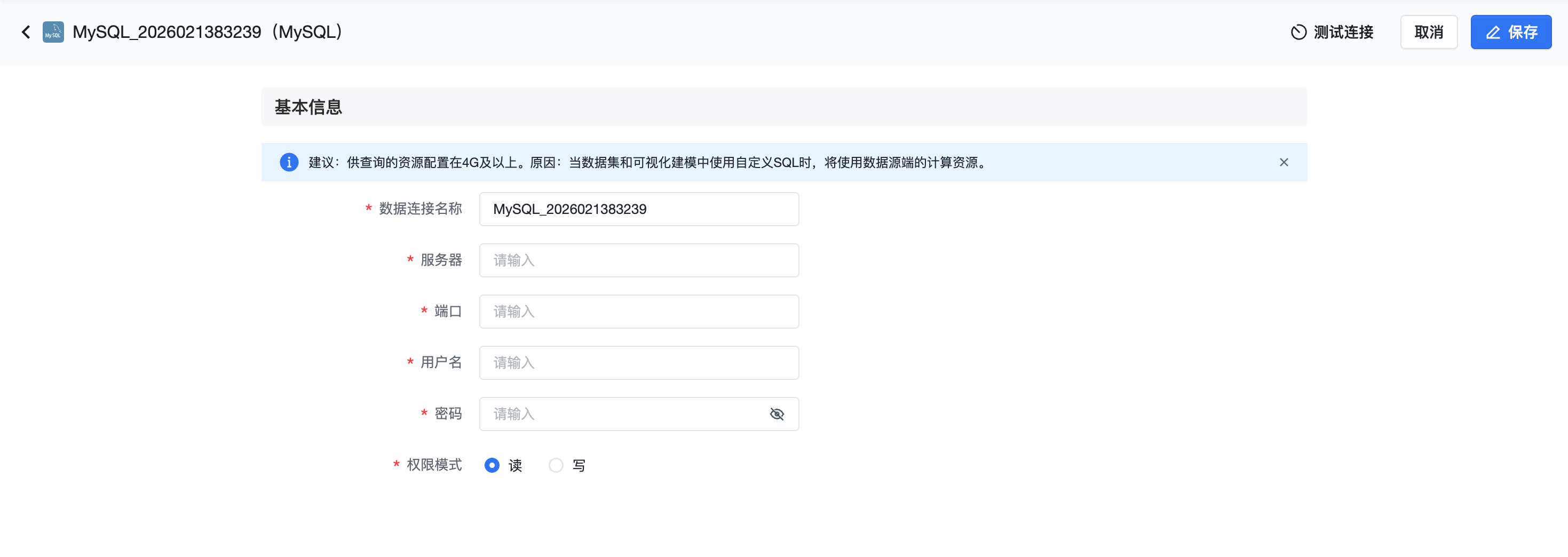Toggle password visibility eye icon

click(x=777, y=415)
